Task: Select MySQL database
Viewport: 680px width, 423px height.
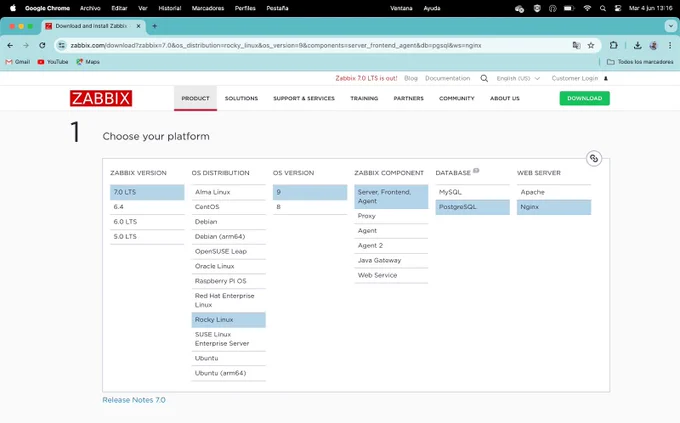Action: tap(472, 192)
